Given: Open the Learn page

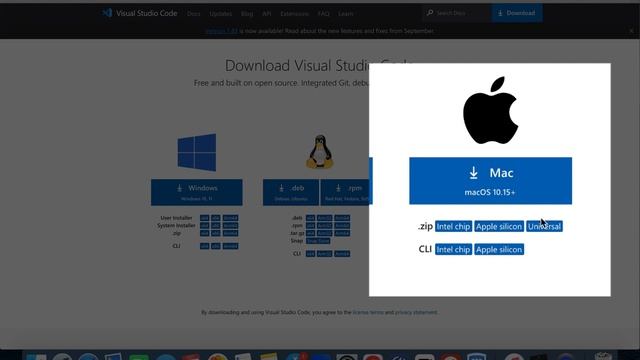Looking at the screenshot, I should point(345,14).
